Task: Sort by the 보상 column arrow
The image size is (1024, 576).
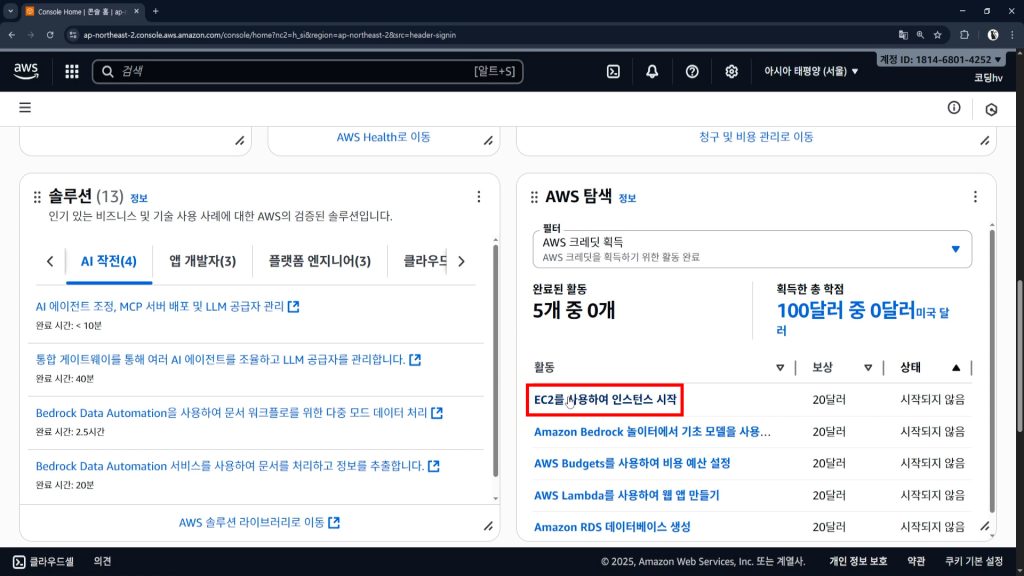Action: pos(868,368)
